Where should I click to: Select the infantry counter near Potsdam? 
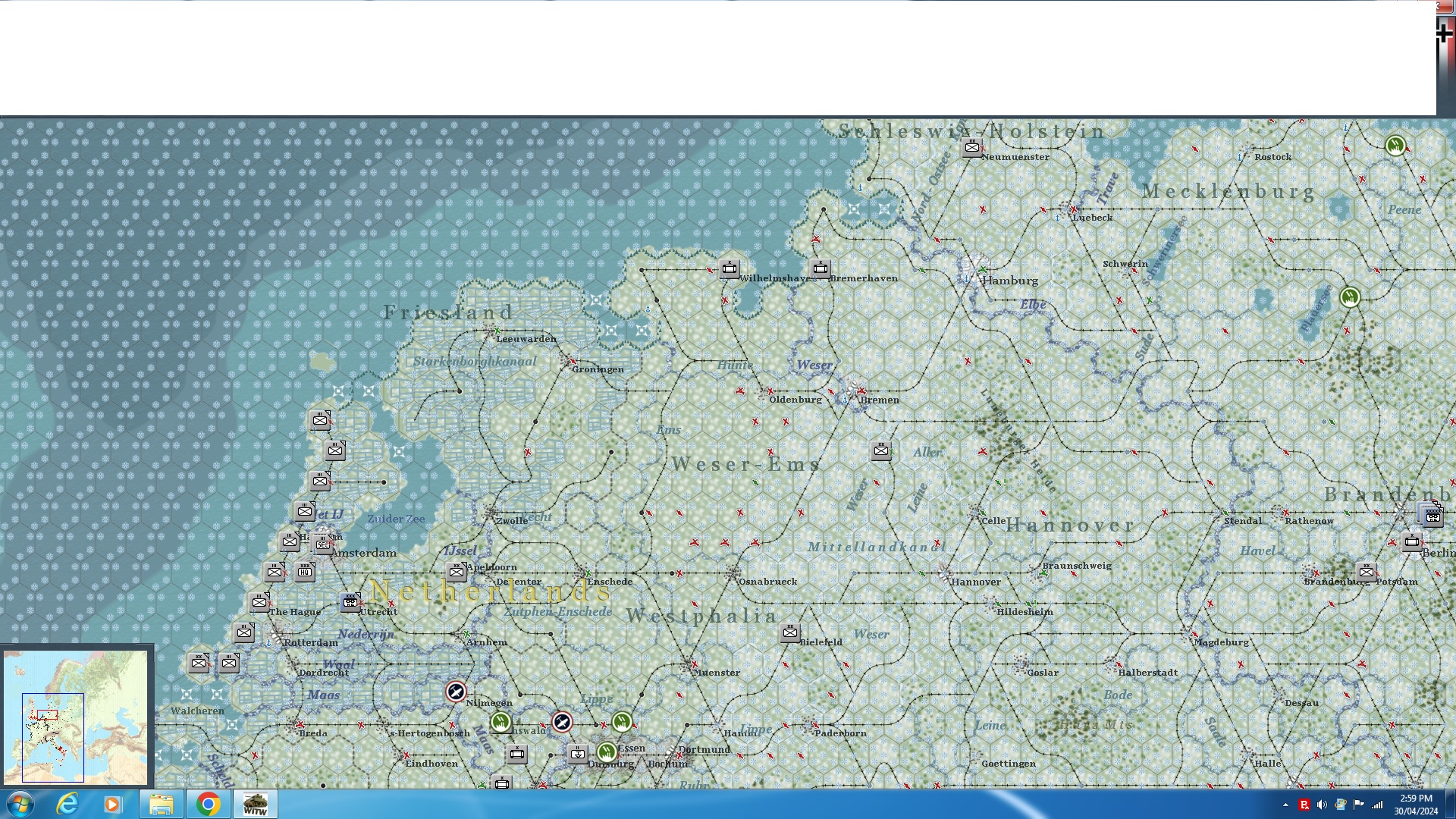(1366, 571)
